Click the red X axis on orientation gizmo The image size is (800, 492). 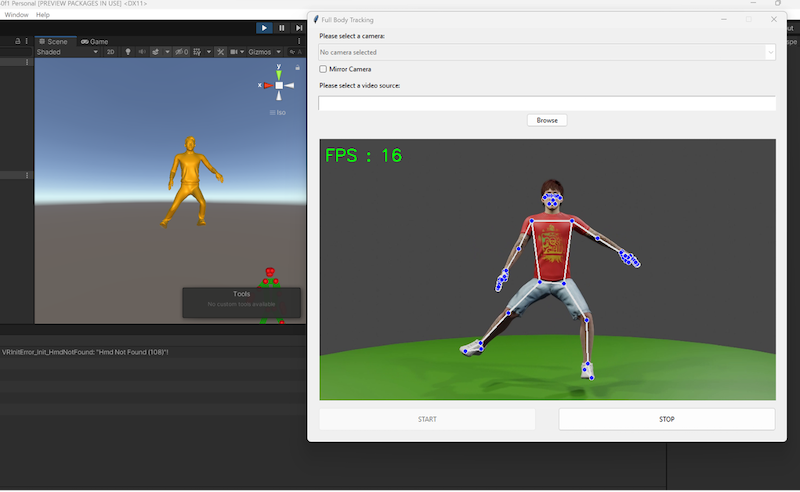(x=267, y=85)
